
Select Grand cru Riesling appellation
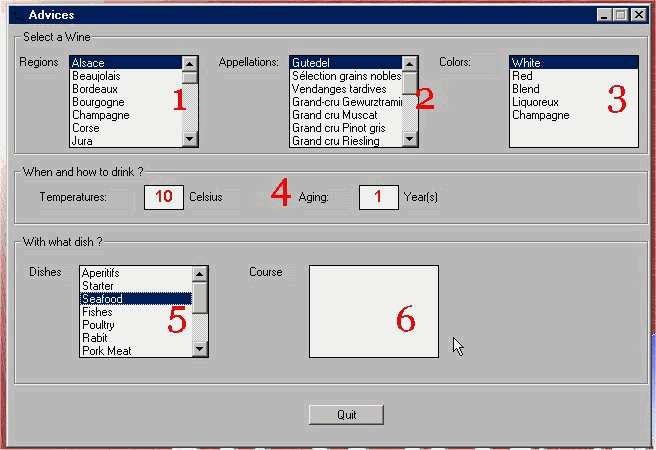[x=335, y=141]
